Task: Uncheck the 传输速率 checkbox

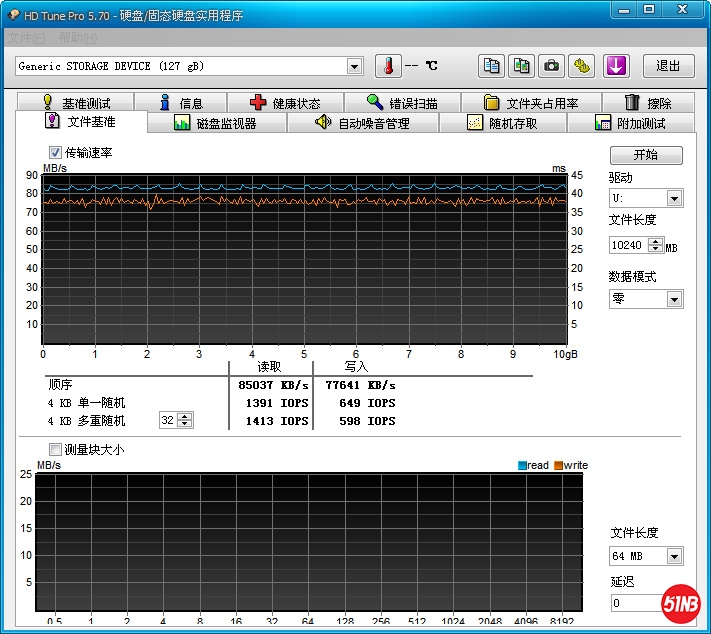Action: (x=56, y=153)
